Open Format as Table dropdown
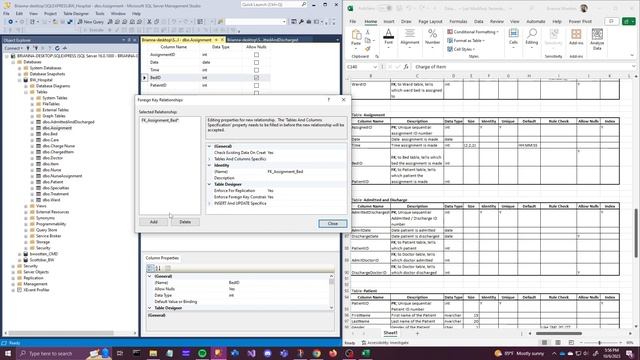The height and width of the screenshot is (360, 640). [x=466, y=40]
